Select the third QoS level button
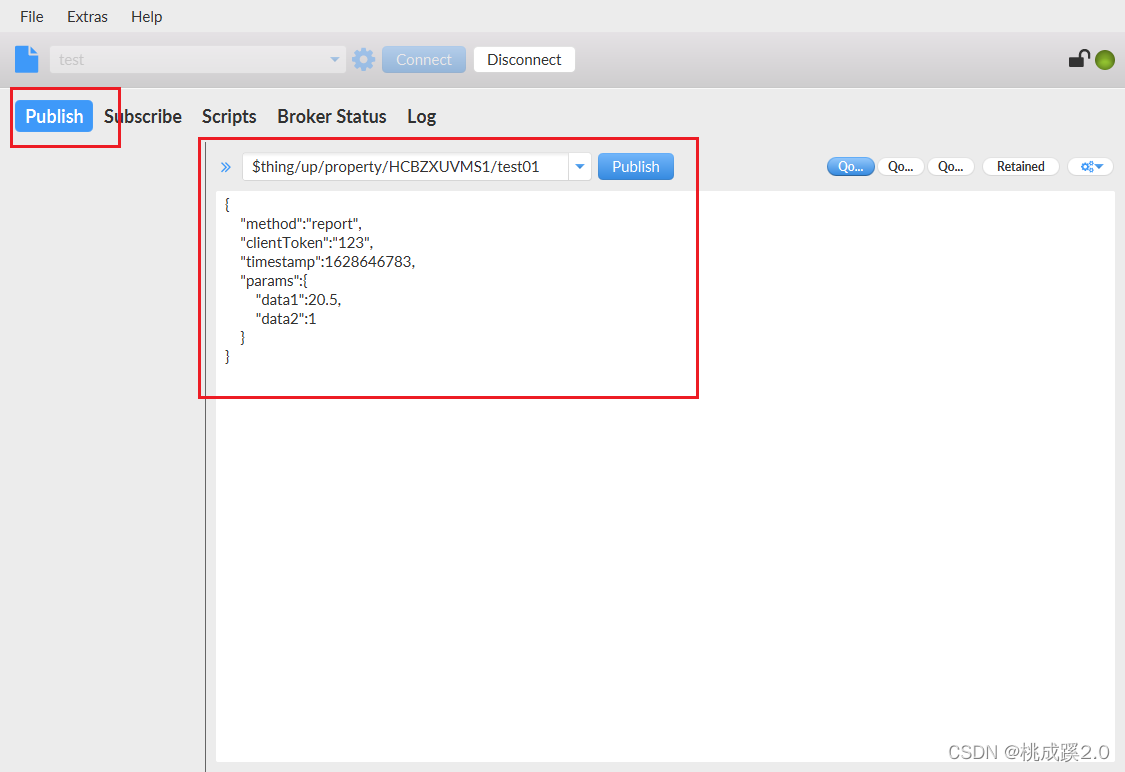1125x772 pixels. [950, 167]
